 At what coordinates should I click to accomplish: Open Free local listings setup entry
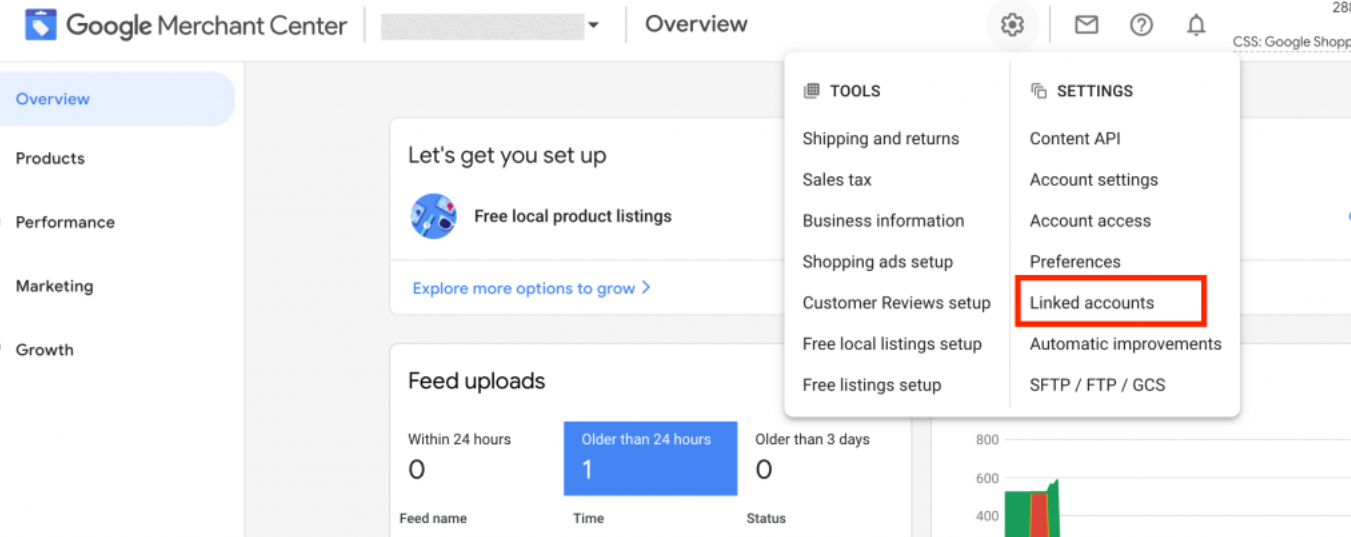click(x=892, y=344)
